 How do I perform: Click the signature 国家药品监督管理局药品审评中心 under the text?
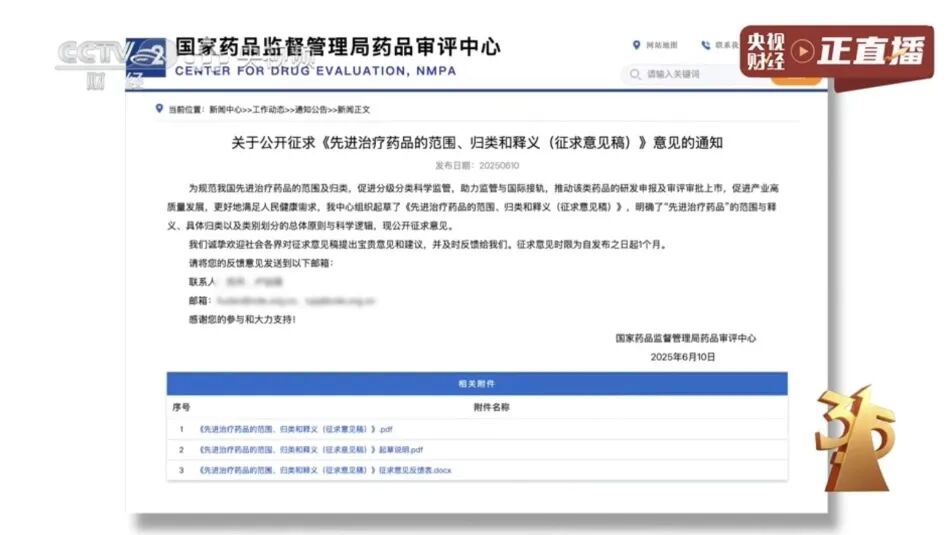(685, 338)
